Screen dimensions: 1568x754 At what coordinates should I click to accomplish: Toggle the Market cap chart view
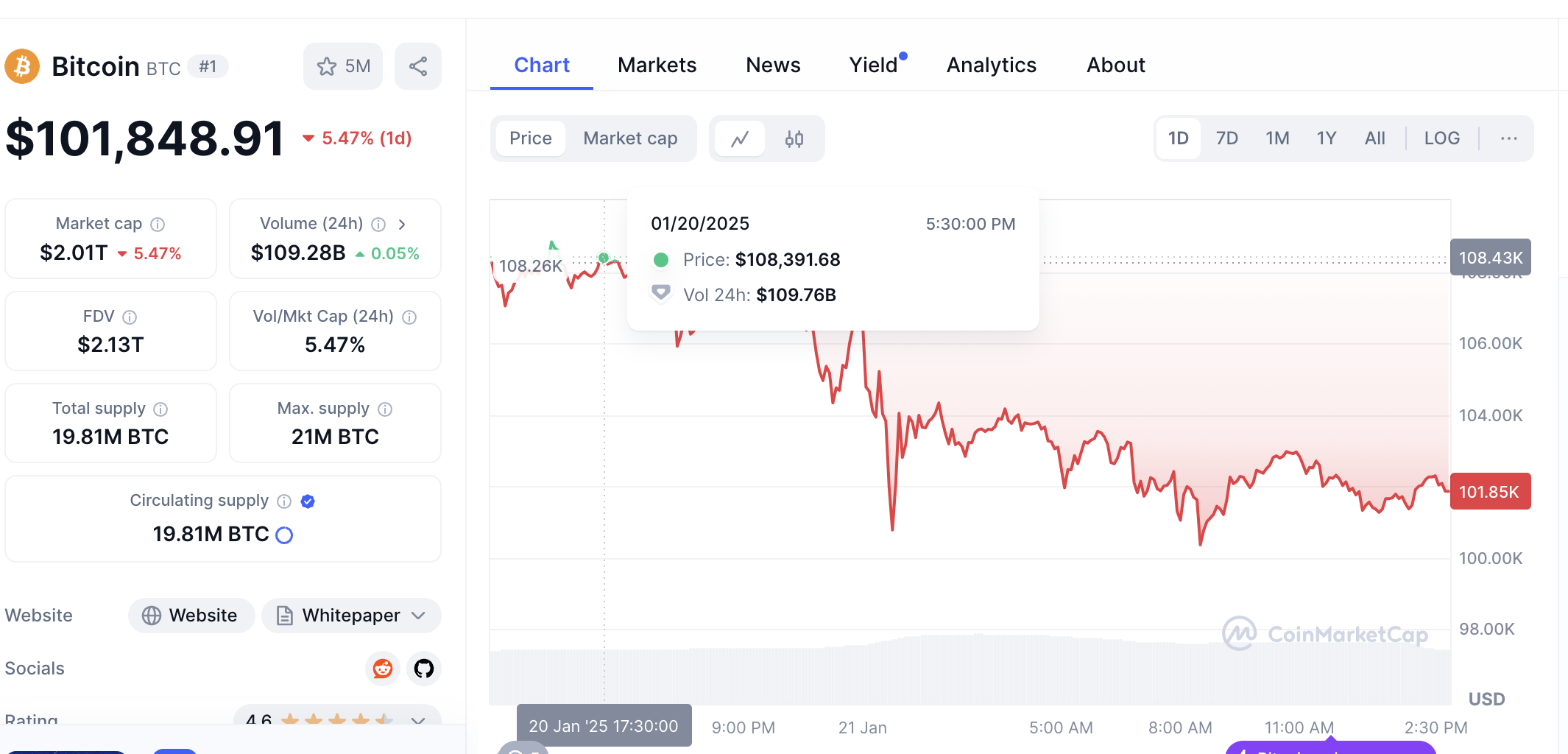click(x=630, y=138)
